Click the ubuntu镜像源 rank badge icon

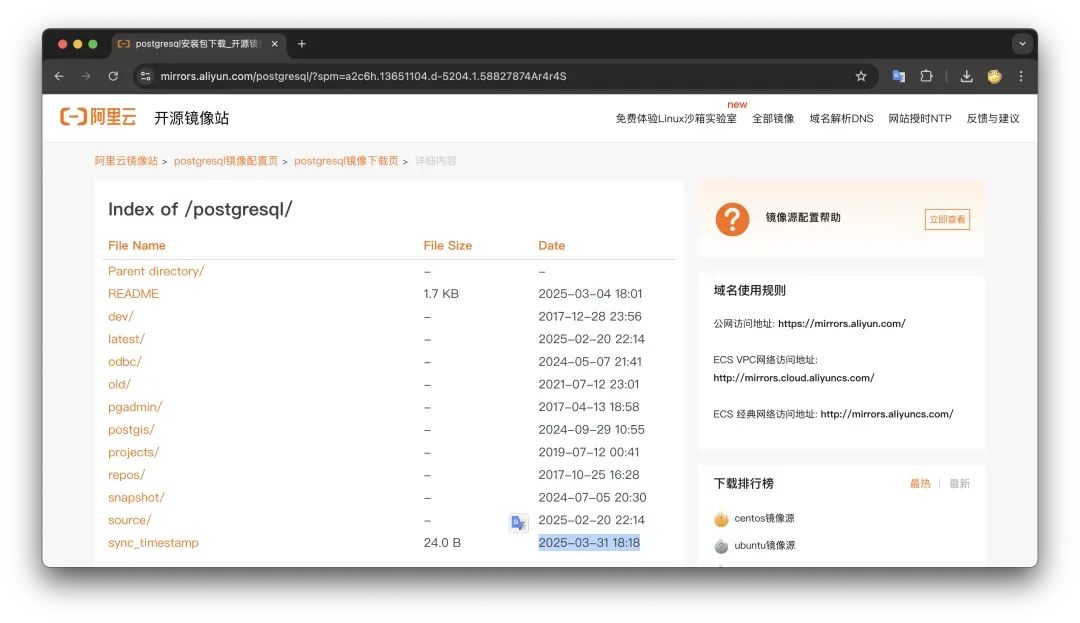(721, 546)
